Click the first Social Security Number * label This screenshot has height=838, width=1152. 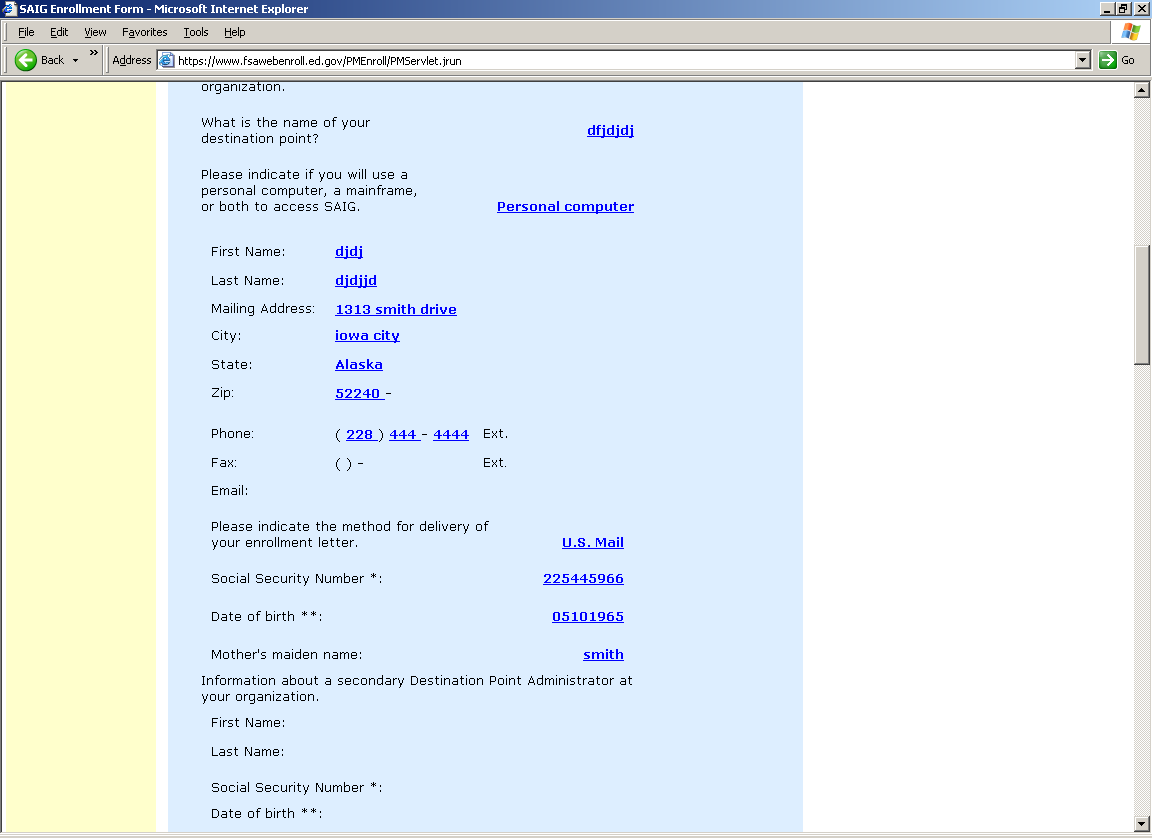[297, 579]
